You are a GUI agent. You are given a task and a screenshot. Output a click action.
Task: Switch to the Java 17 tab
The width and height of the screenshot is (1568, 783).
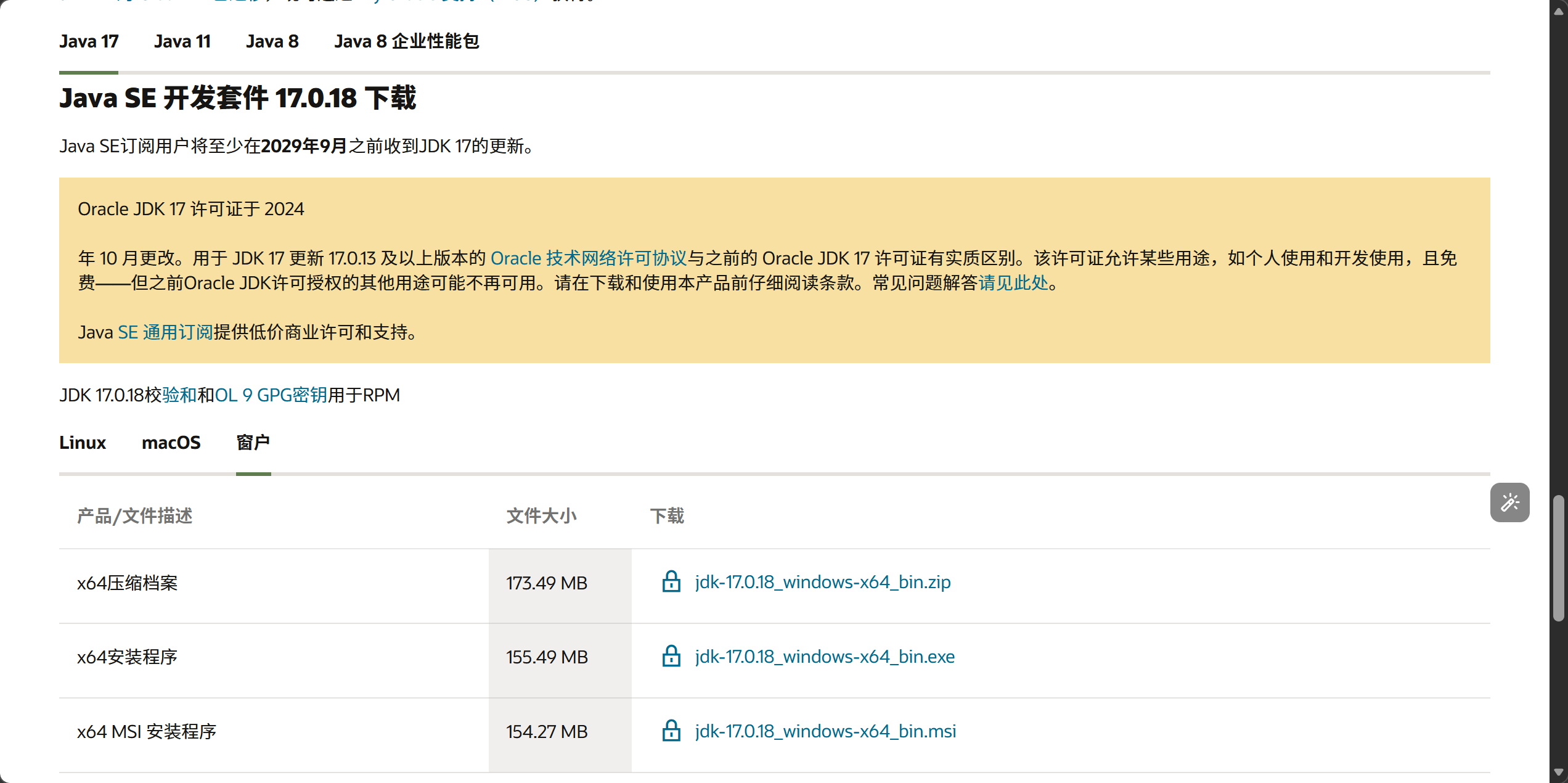[x=89, y=41]
